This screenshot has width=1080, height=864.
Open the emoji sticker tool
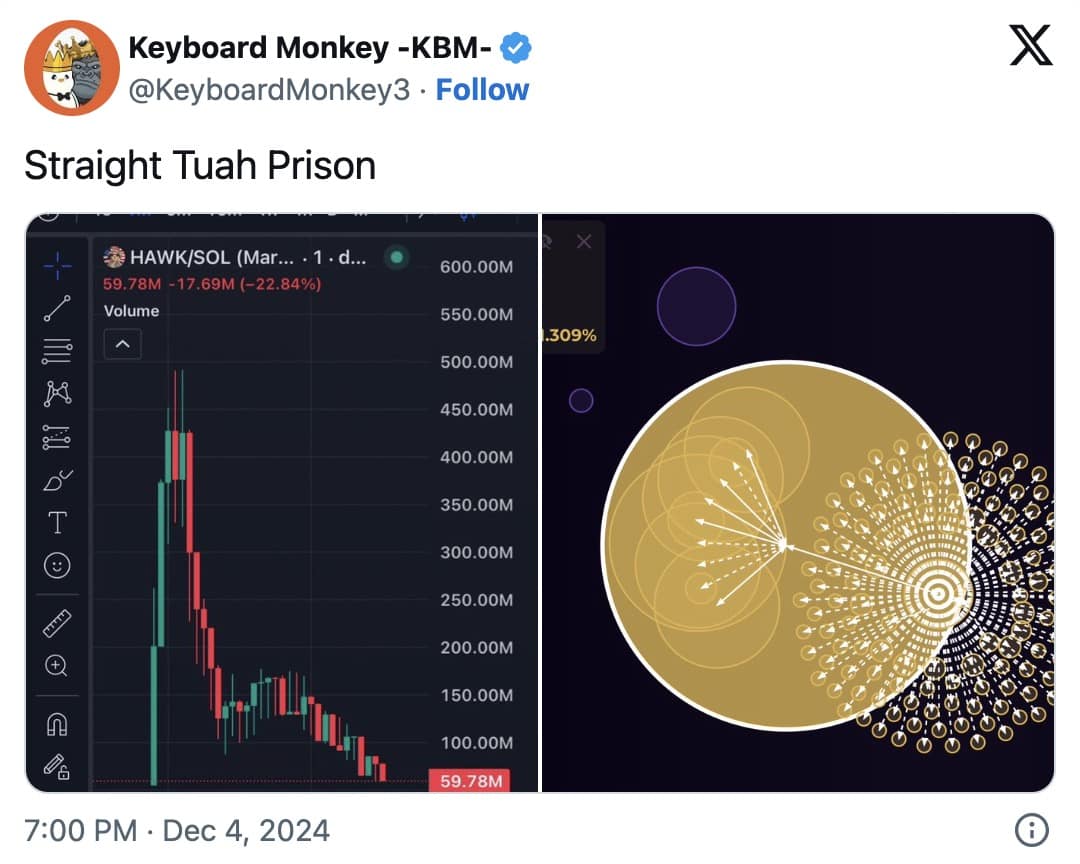pos(58,565)
